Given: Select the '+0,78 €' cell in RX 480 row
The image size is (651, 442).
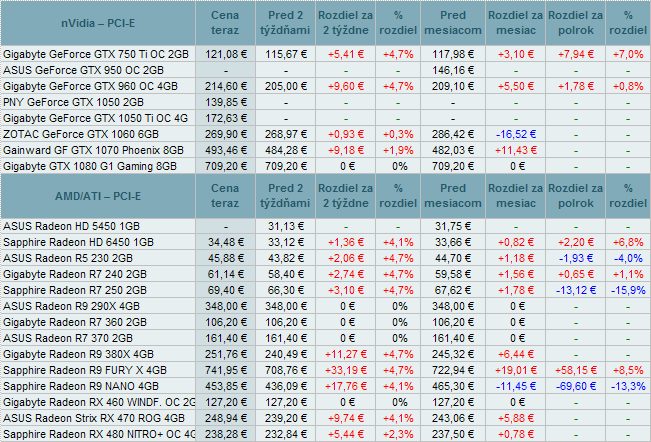Looking at the screenshot, I should point(516,435).
